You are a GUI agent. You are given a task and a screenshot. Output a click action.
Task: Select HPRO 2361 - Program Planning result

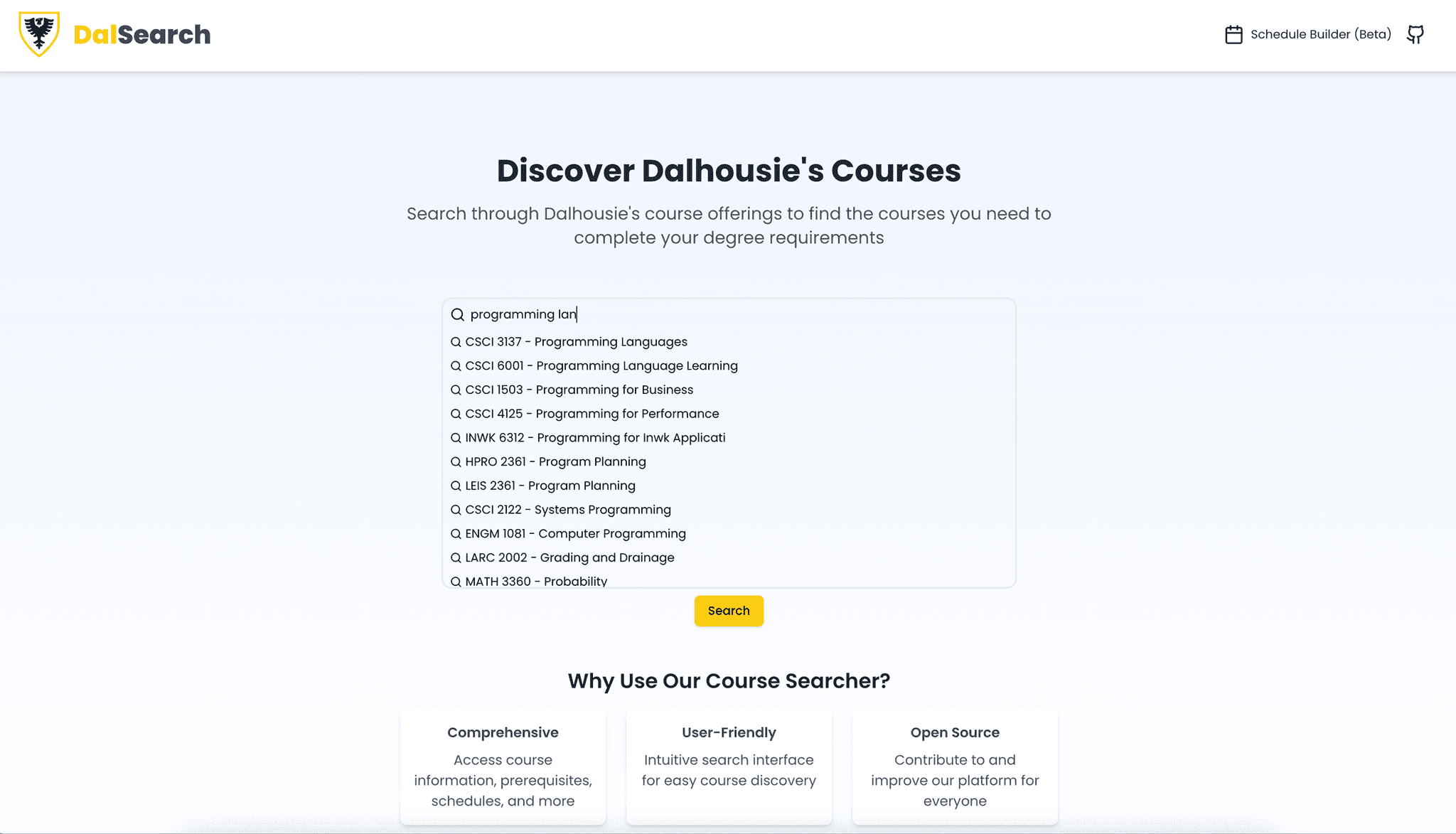coord(555,461)
